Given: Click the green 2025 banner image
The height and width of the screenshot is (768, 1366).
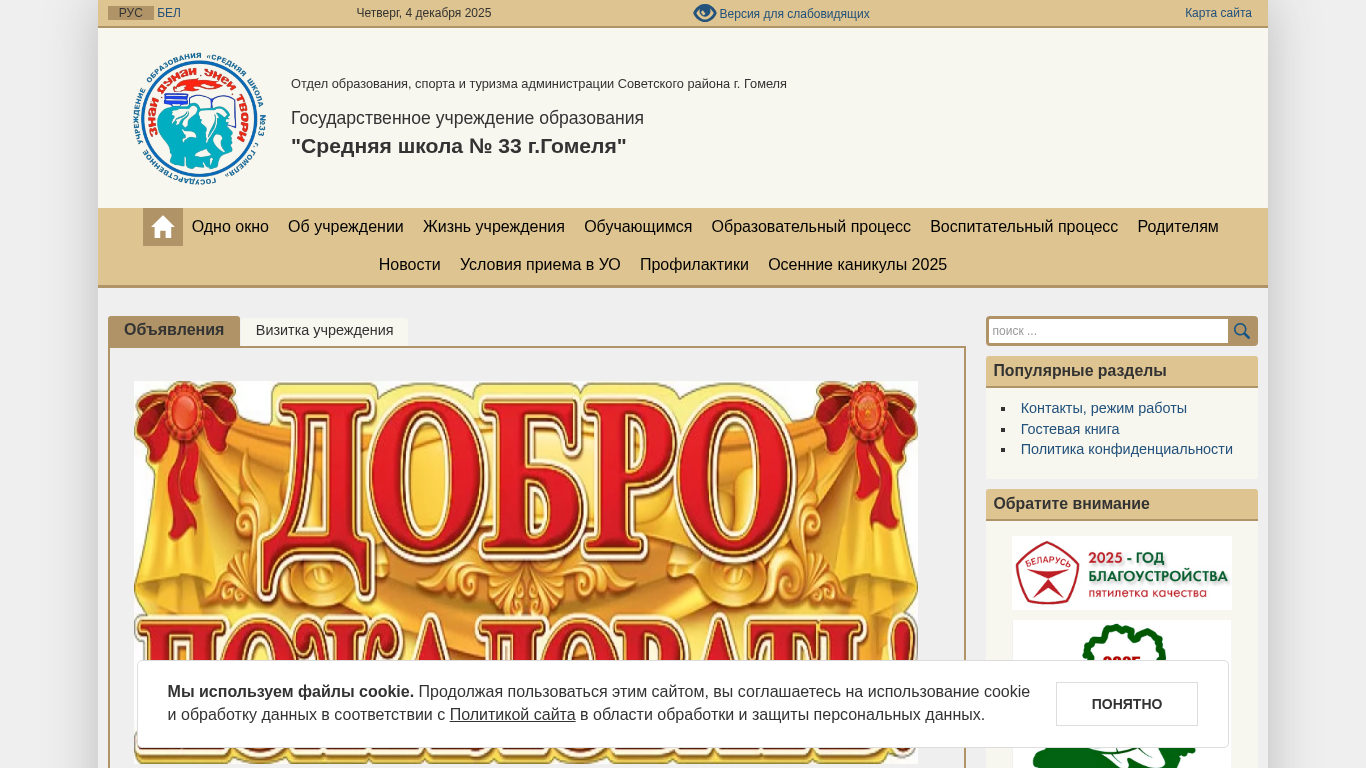Looking at the screenshot, I should [x=1122, y=694].
